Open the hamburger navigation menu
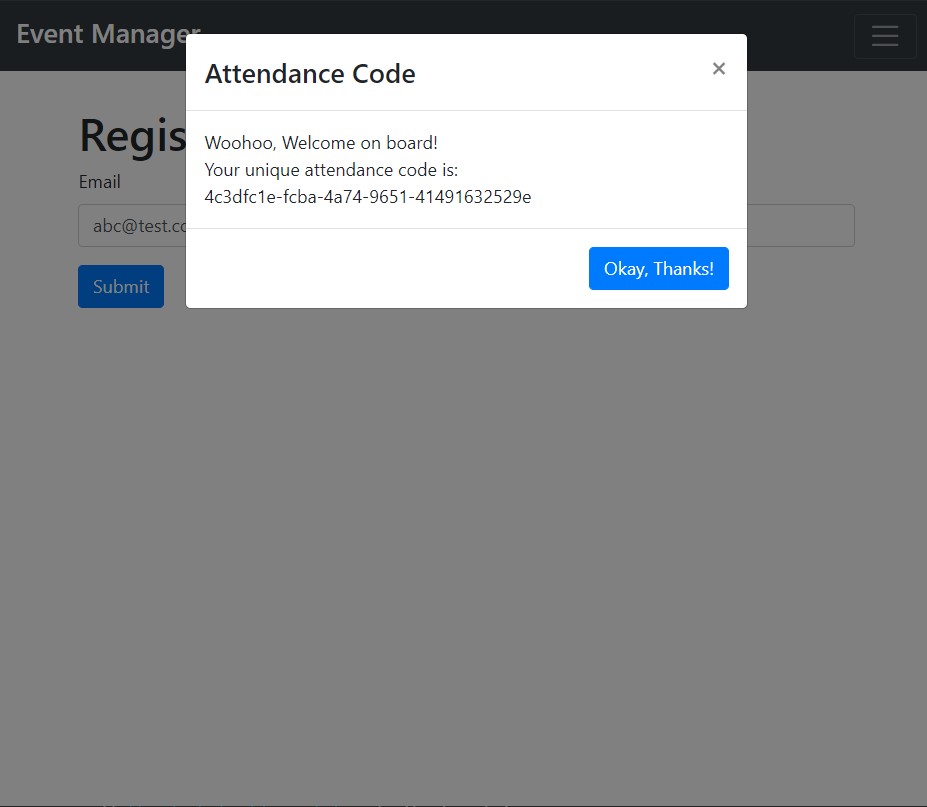927x807 pixels. (885, 36)
